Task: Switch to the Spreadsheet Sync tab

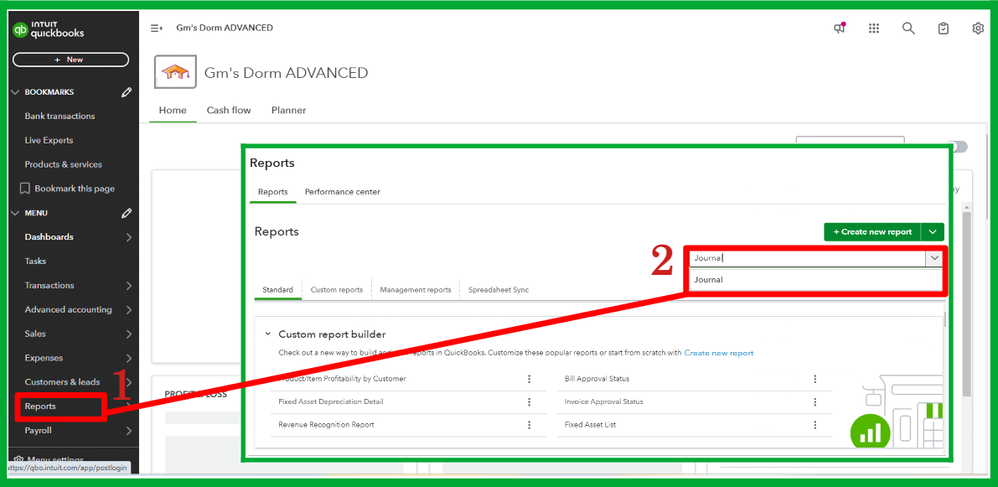Action: point(498,290)
